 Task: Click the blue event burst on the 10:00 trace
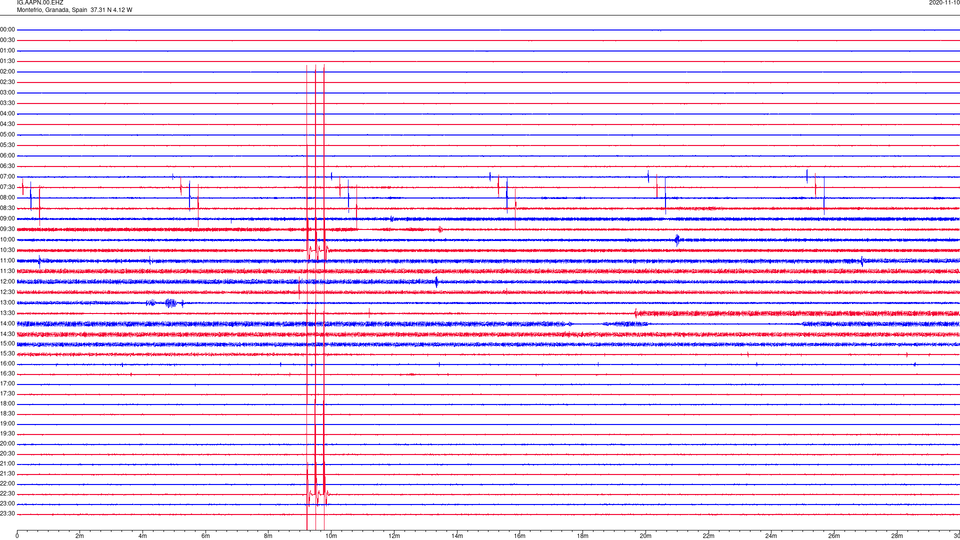tap(677, 240)
